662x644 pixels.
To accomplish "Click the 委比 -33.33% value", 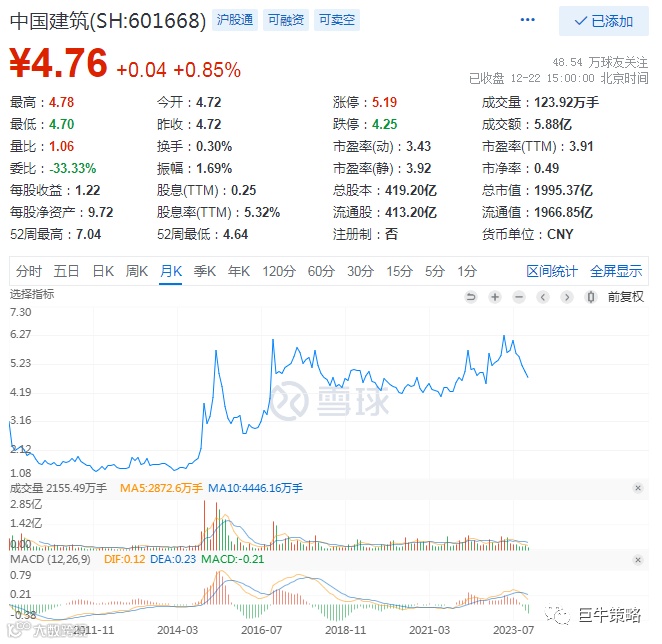I will pos(73,168).
